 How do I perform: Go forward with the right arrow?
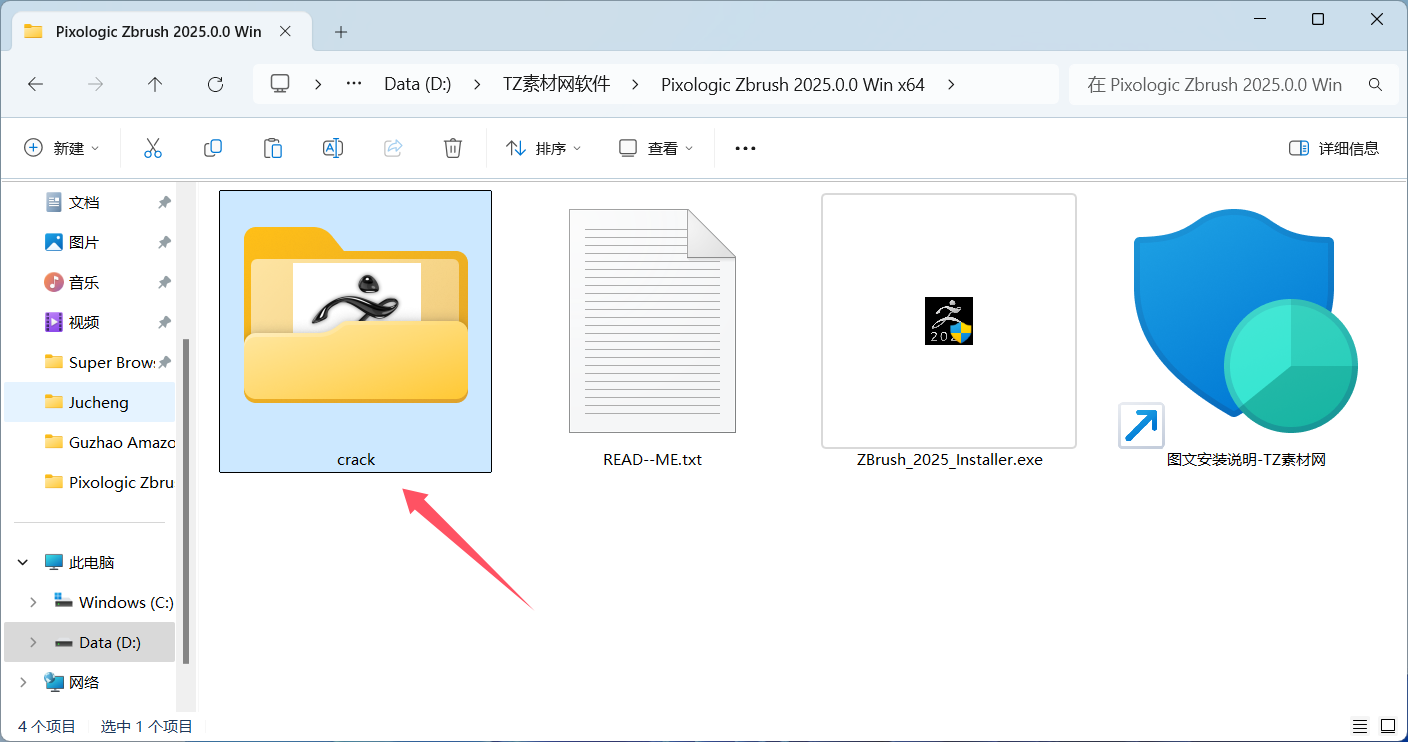95,85
